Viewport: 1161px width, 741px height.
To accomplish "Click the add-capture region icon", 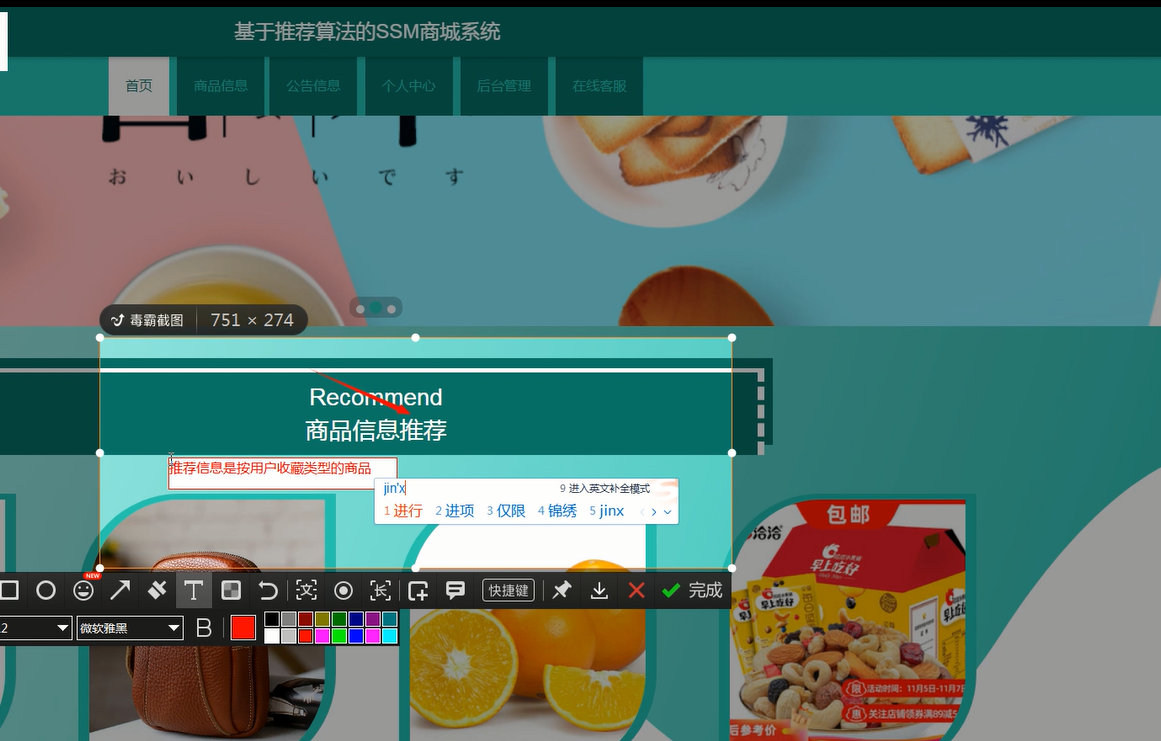I will [418, 590].
